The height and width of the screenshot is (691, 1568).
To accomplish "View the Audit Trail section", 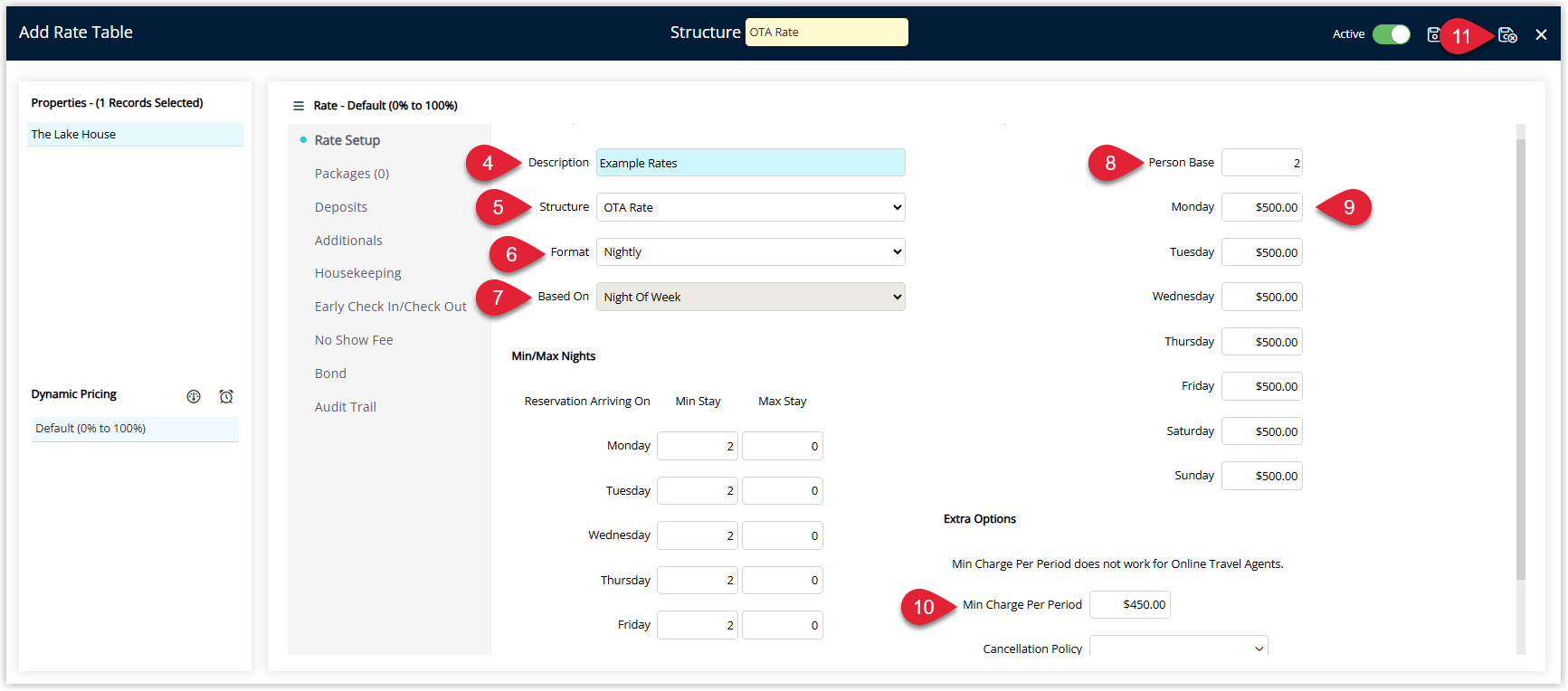I will [346, 407].
